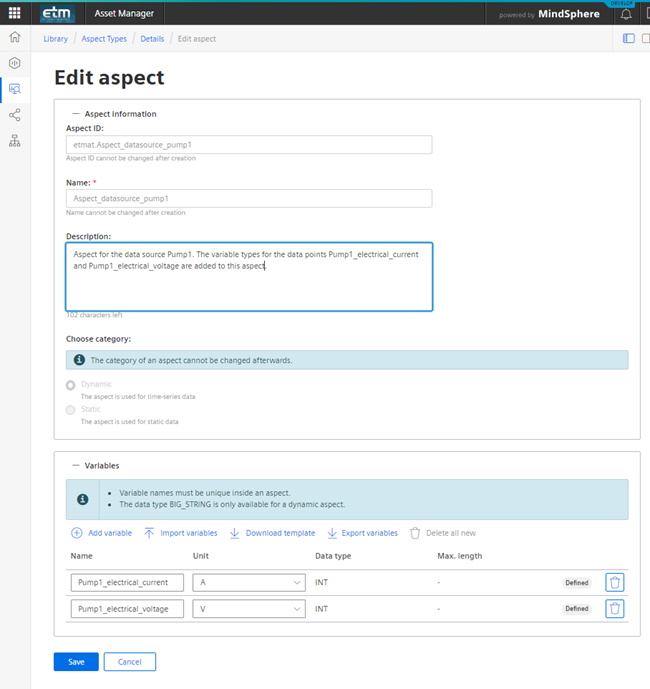Click the Home icon in sidebar

14,37
